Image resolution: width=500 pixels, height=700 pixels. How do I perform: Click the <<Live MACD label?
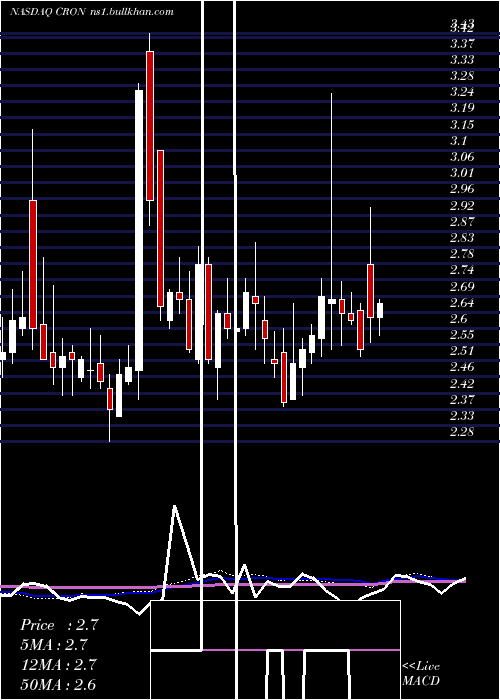point(421,673)
